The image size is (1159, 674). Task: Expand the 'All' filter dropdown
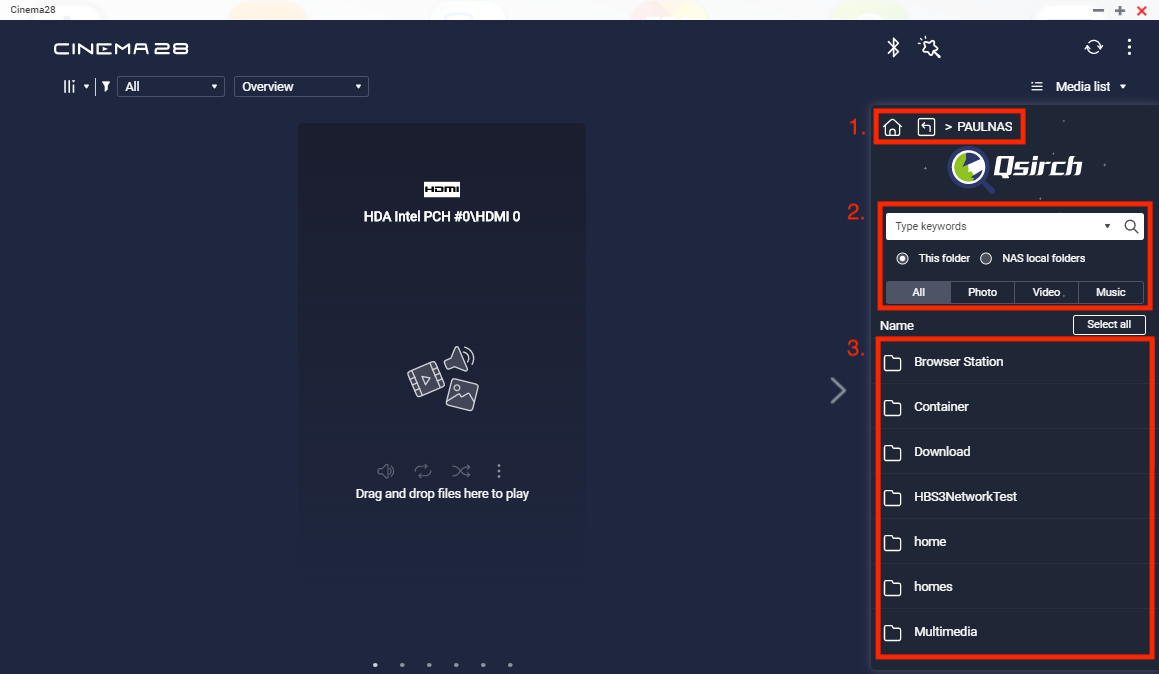(x=171, y=87)
